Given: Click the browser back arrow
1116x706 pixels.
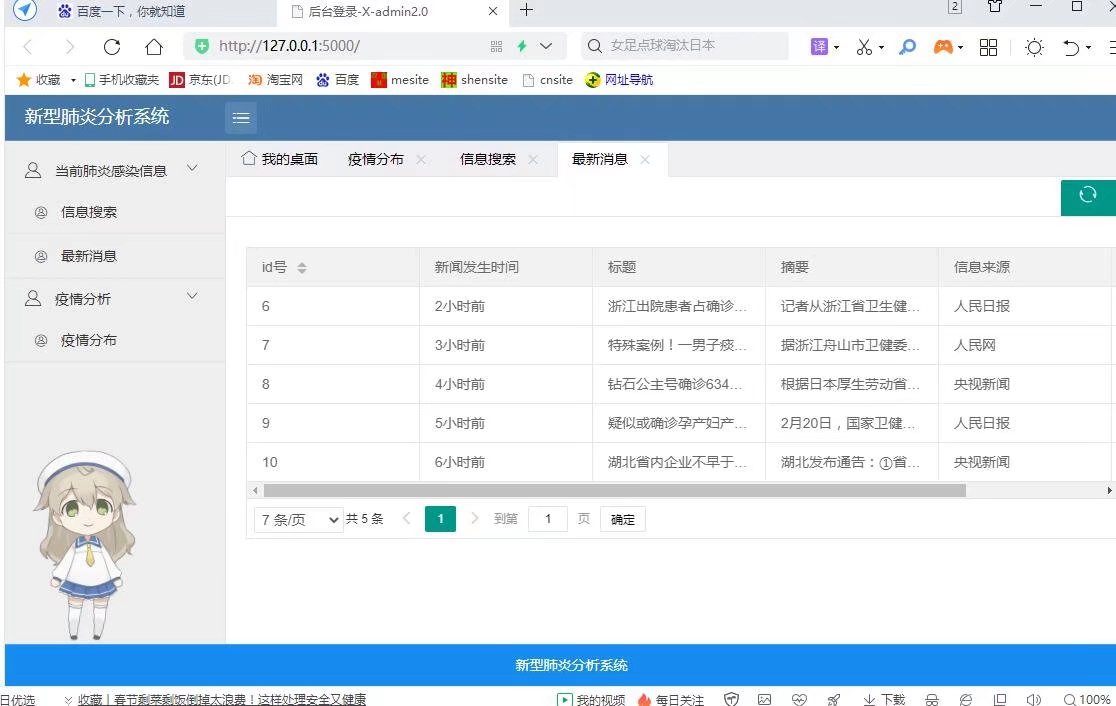Looking at the screenshot, I should point(28,47).
